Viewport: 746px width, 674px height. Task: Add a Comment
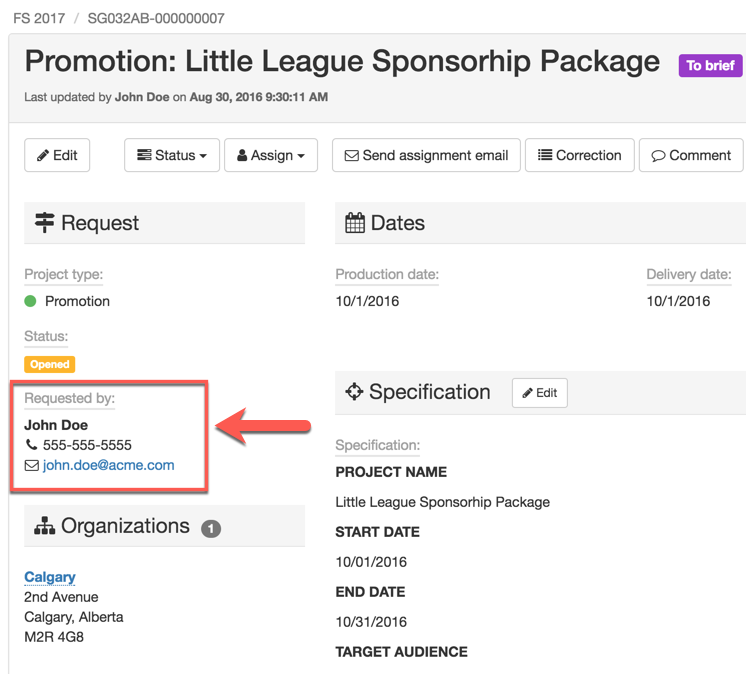pyautogui.click(x=691, y=156)
